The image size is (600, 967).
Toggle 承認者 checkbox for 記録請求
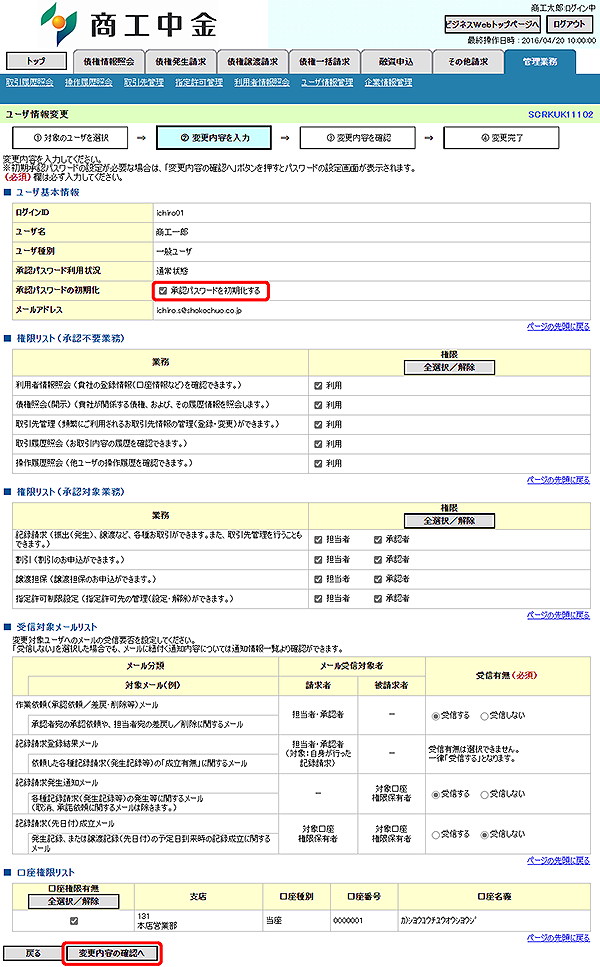pos(378,540)
